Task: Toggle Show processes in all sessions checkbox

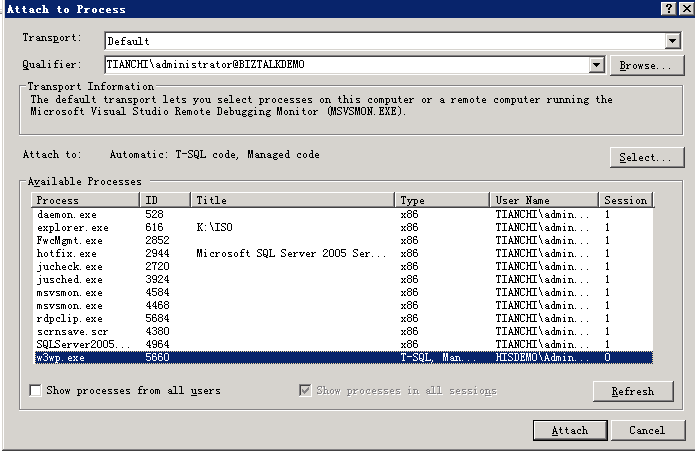Action: (305, 390)
